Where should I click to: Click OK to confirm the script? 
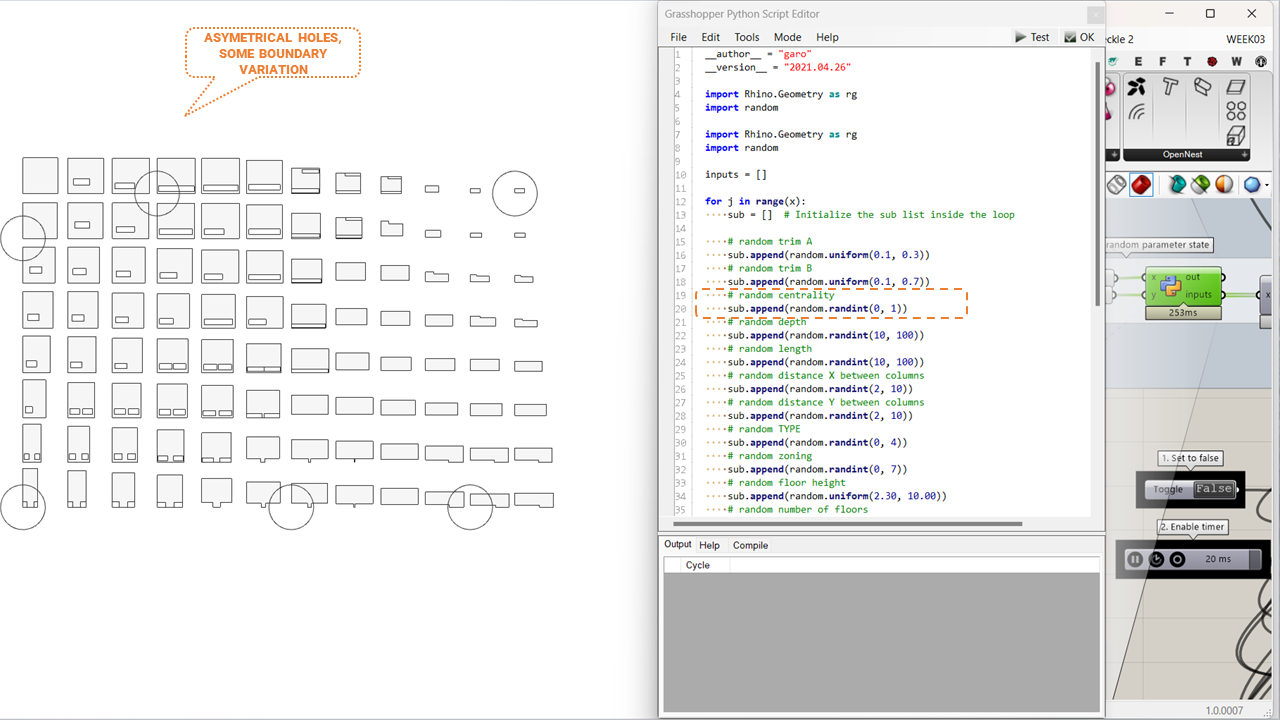[x=1079, y=37]
